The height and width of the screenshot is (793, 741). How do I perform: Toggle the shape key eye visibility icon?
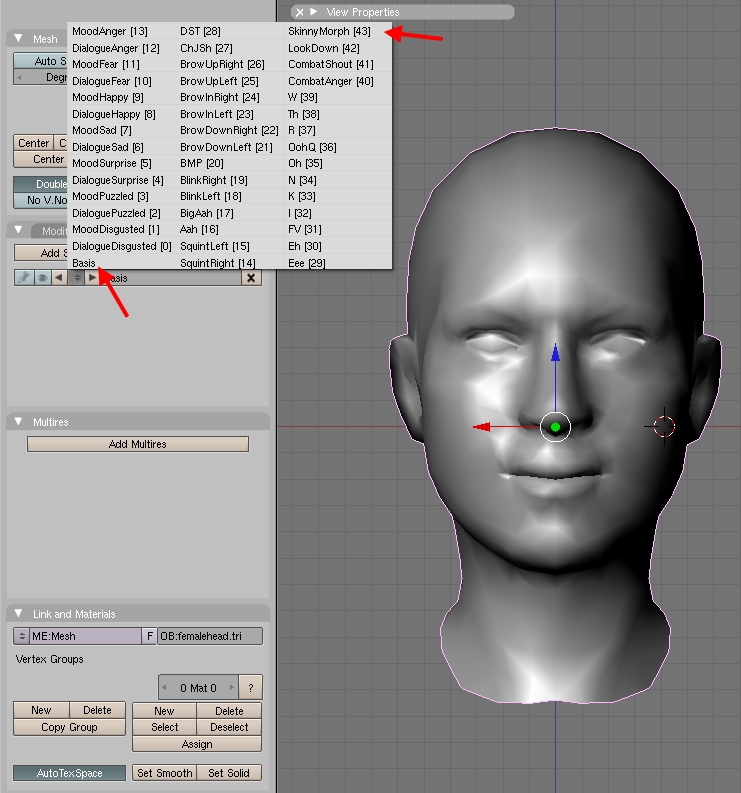point(42,278)
